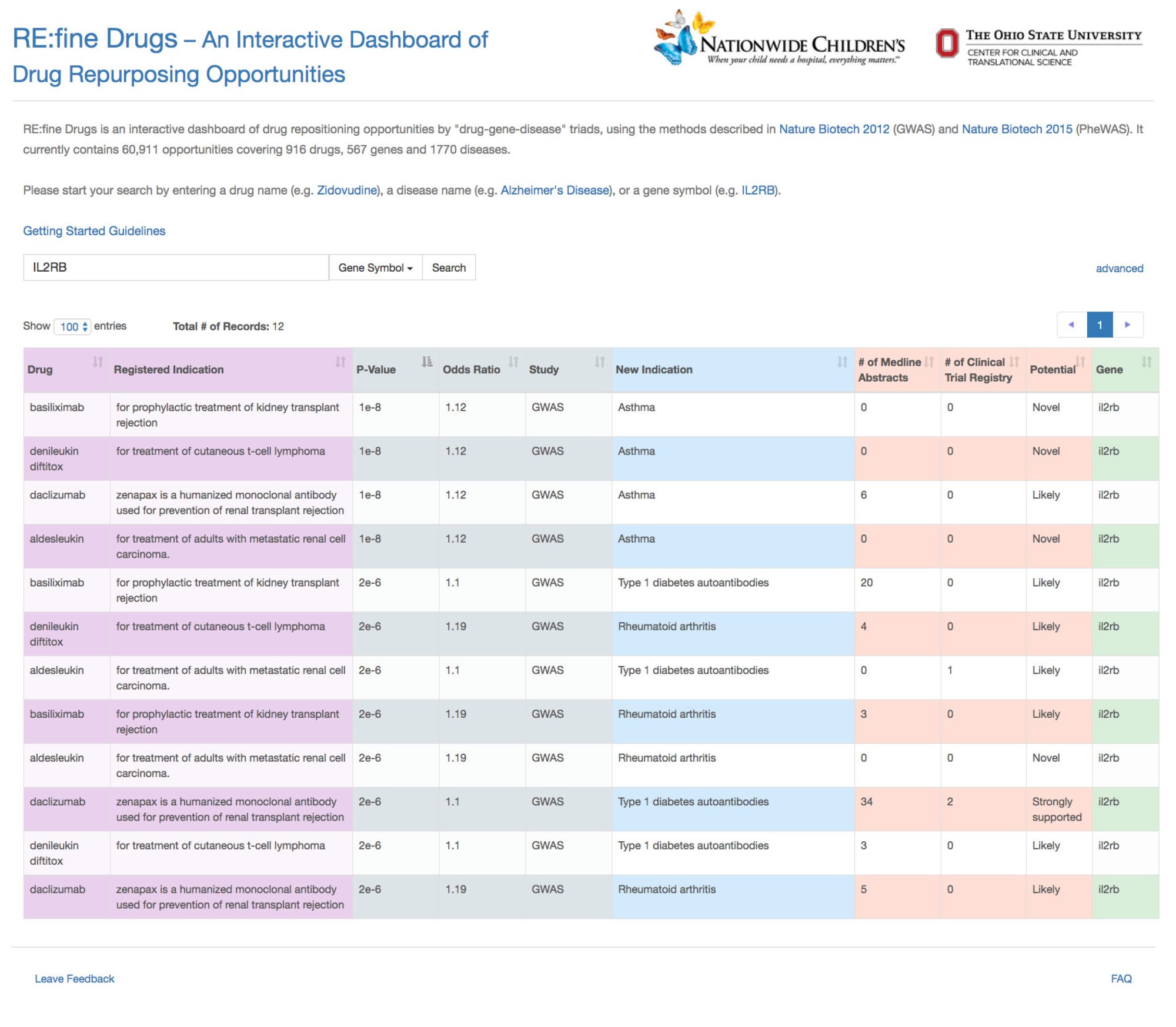Click the P-Value sort icon
Screen dimensions: 1176x1027
pos(427,362)
